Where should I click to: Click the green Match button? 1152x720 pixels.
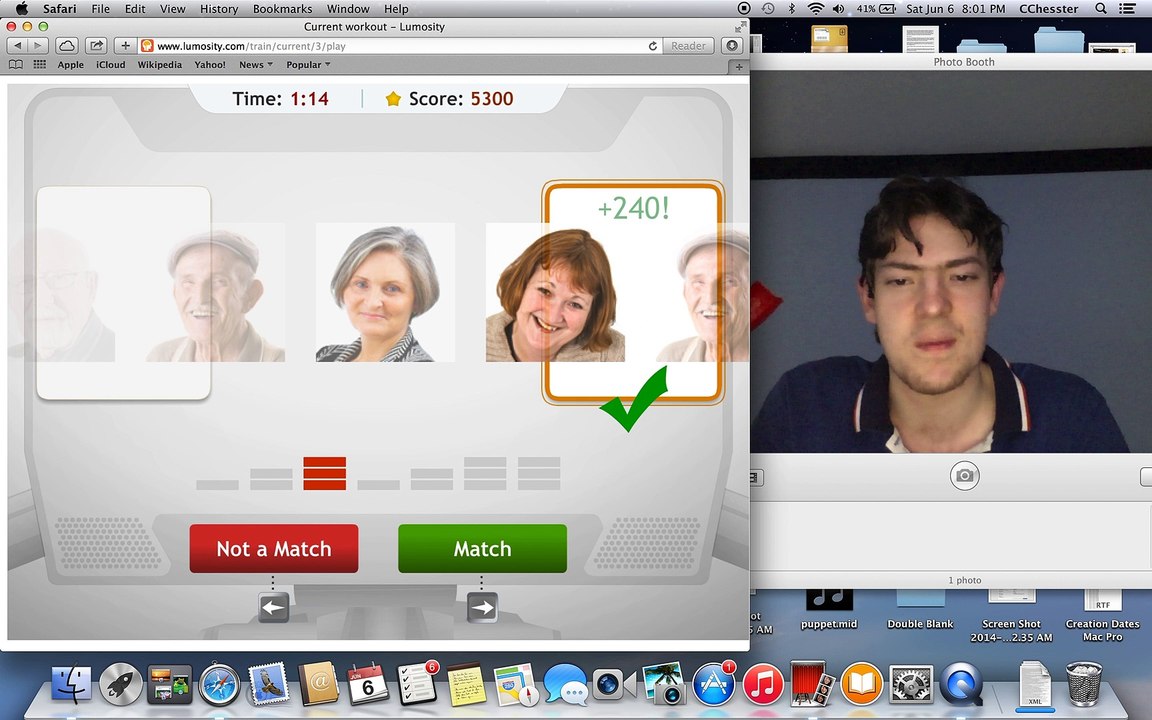[483, 549]
